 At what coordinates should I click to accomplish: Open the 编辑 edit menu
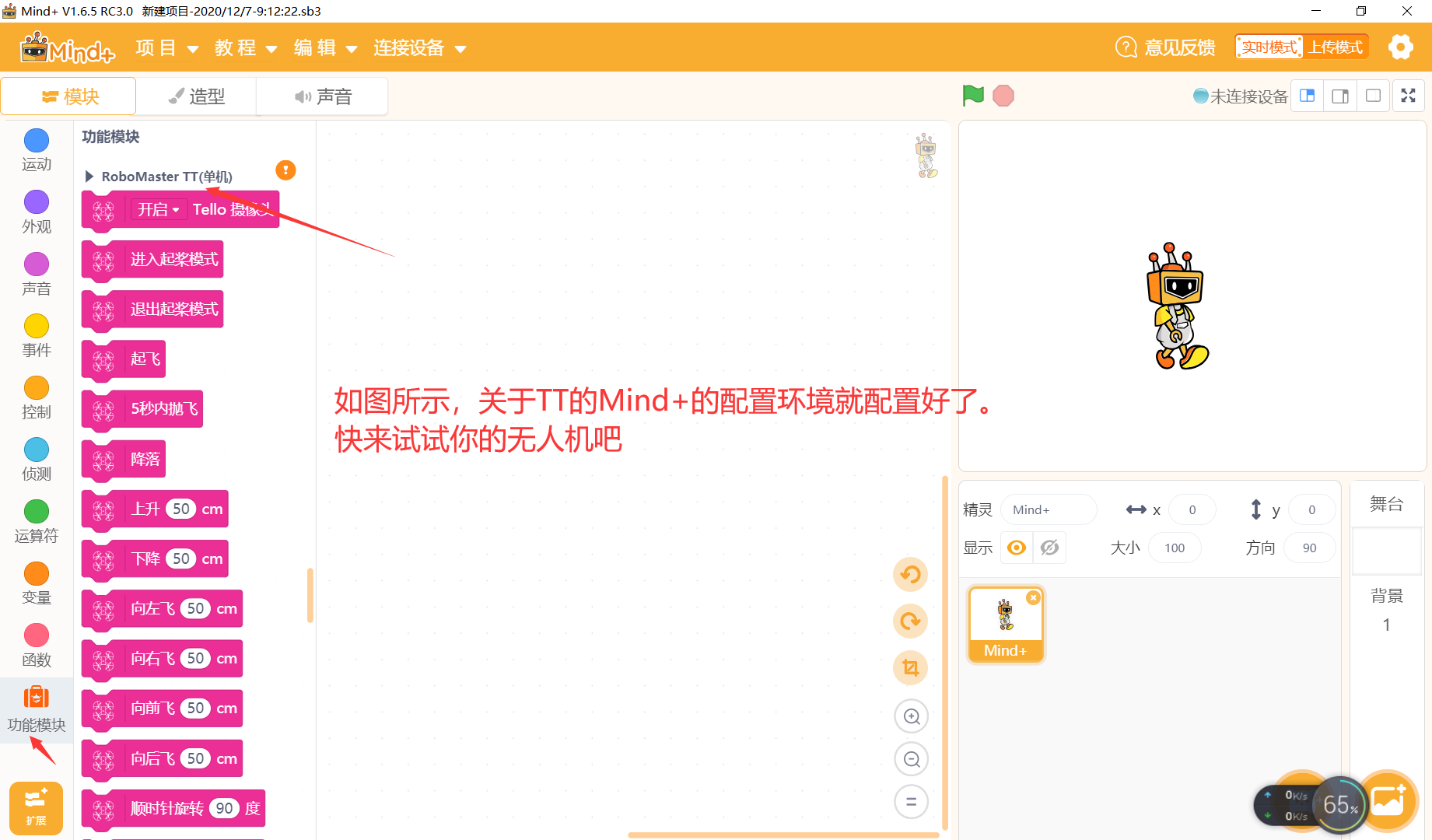click(x=325, y=48)
